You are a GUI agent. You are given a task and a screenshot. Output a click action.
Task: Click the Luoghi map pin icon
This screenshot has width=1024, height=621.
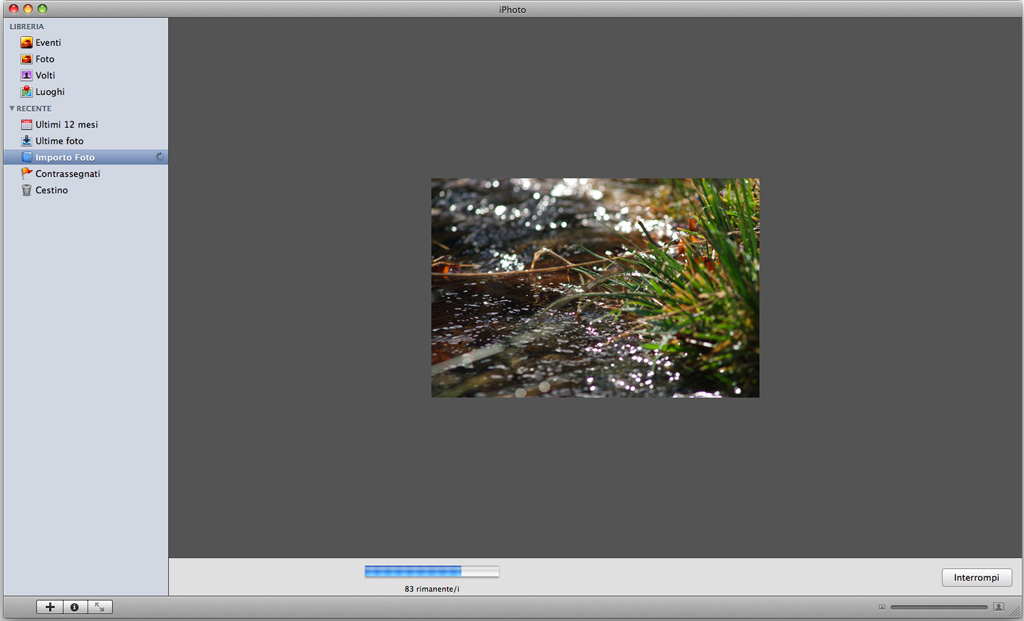click(26, 91)
